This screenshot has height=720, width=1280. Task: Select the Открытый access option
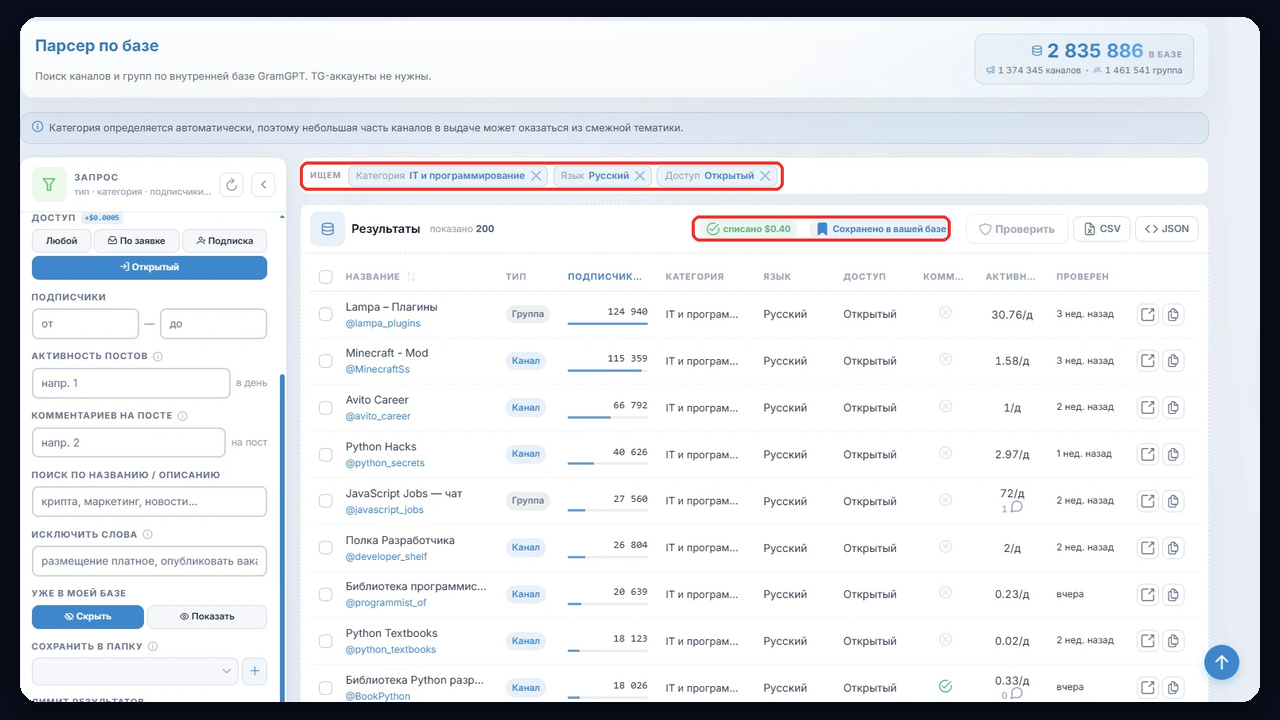149,267
